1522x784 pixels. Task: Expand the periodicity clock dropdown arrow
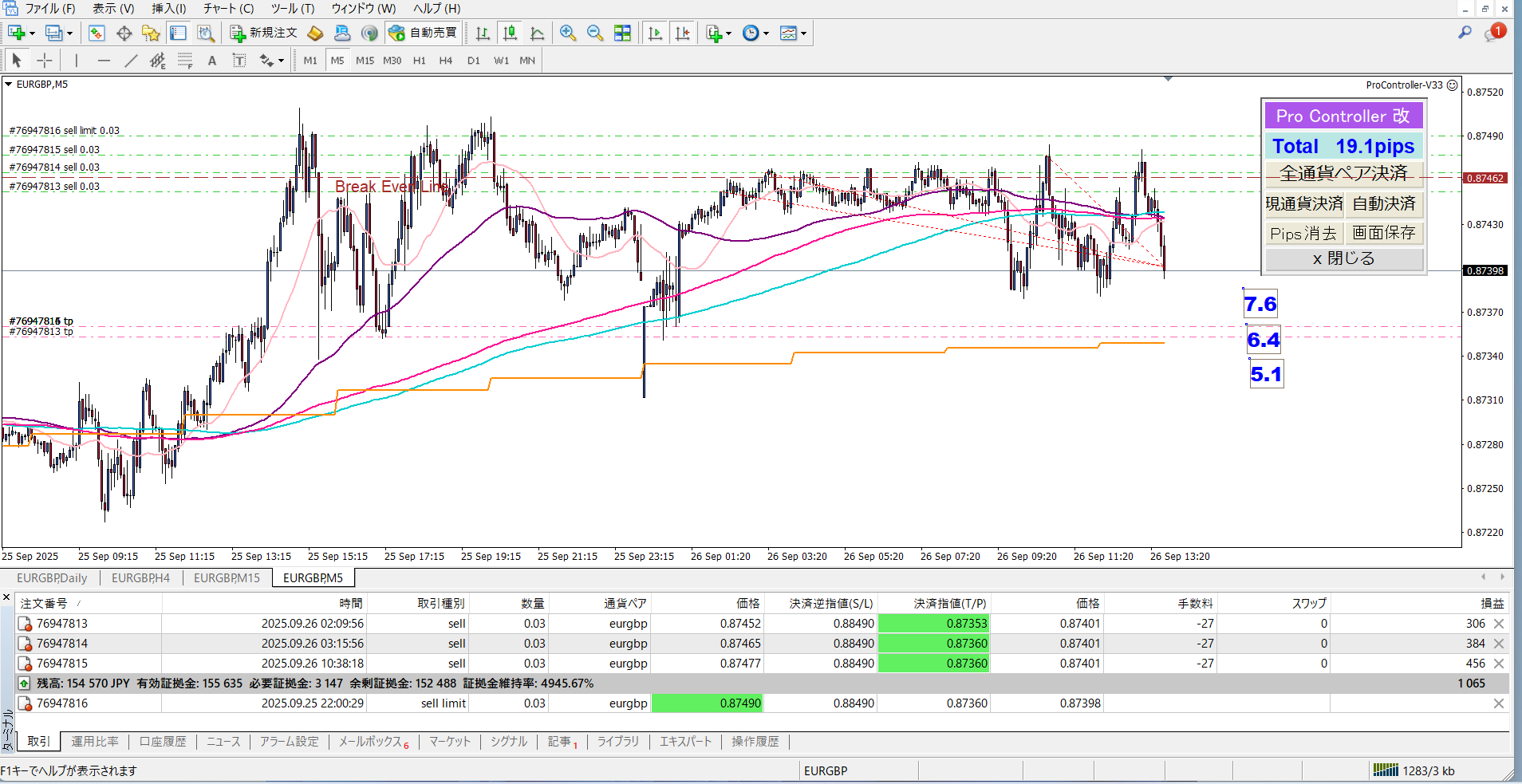pyautogui.click(x=766, y=33)
